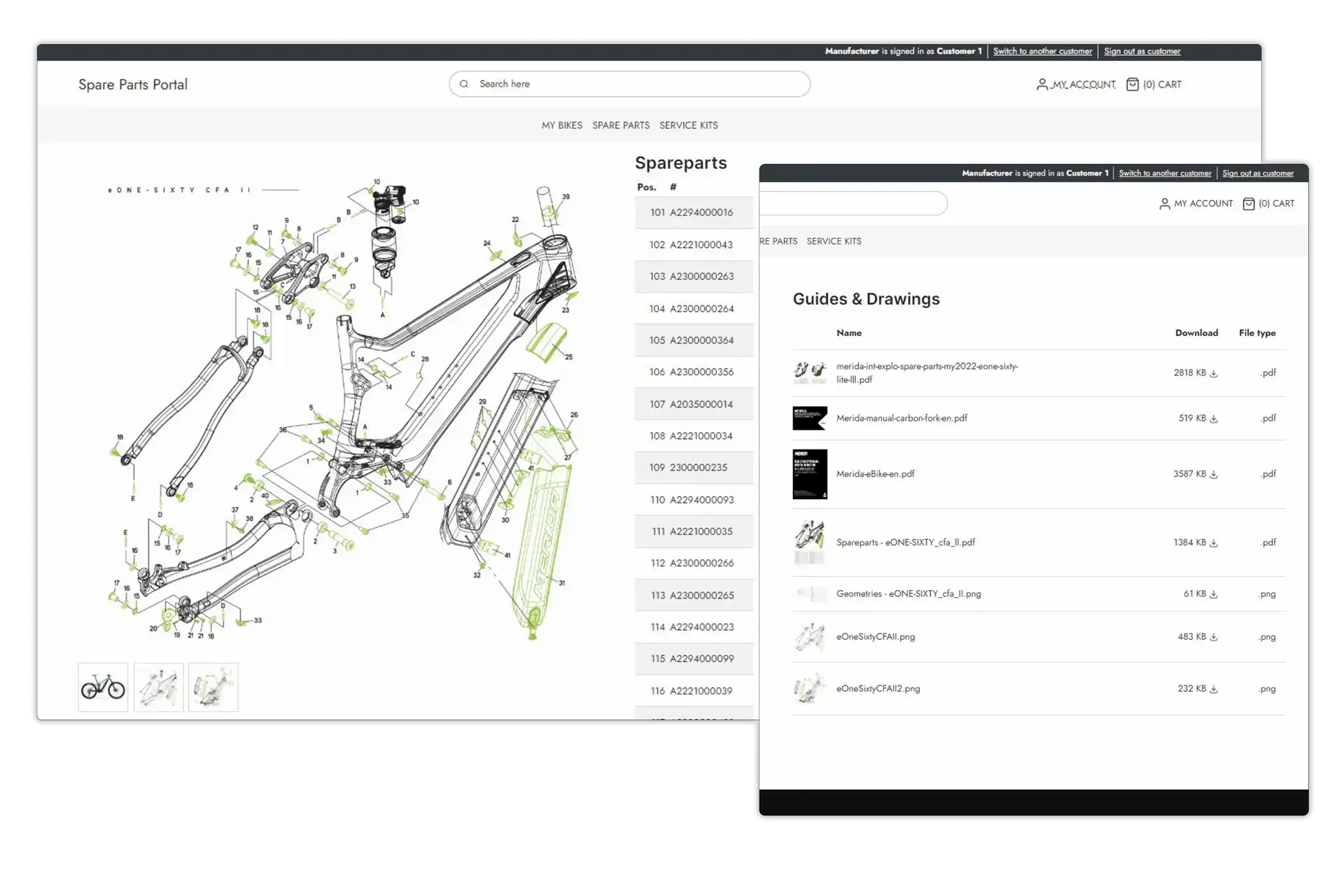Go to Spare Parts Portal home logo

pyautogui.click(x=133, y=85)
